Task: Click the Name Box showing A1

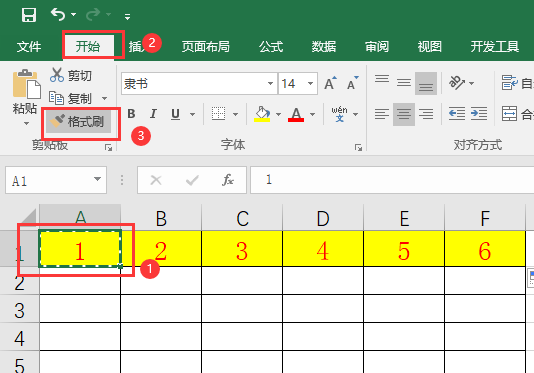Action: (48, 180)
